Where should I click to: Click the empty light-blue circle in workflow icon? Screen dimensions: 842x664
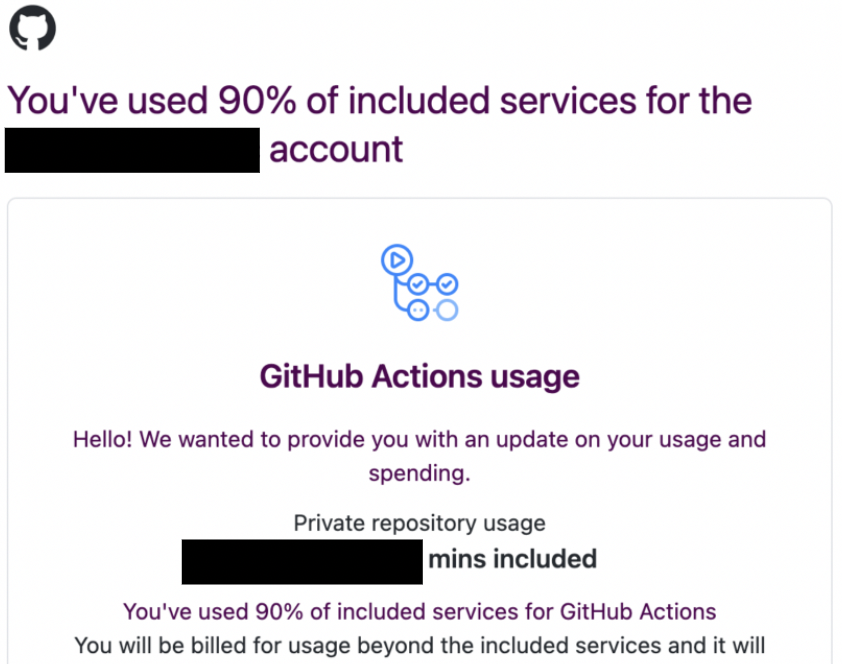tap(447, 310)
